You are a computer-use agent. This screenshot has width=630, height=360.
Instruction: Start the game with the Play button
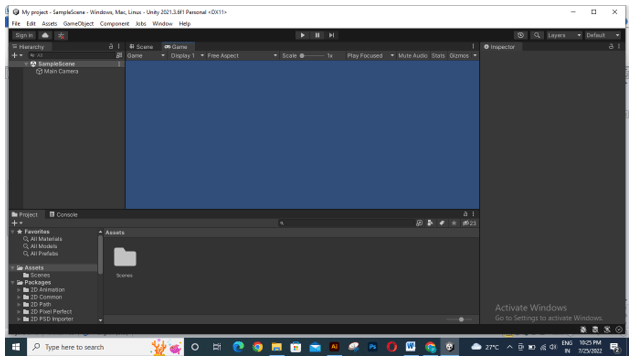[x=302, y=35]
